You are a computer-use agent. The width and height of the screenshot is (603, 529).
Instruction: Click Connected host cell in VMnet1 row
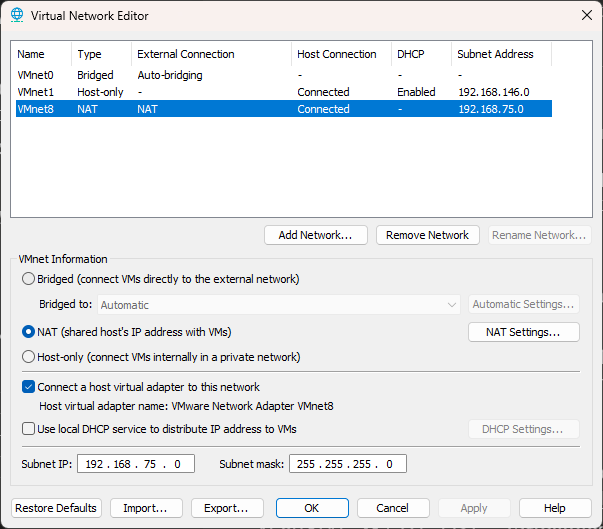coord(323,92)
